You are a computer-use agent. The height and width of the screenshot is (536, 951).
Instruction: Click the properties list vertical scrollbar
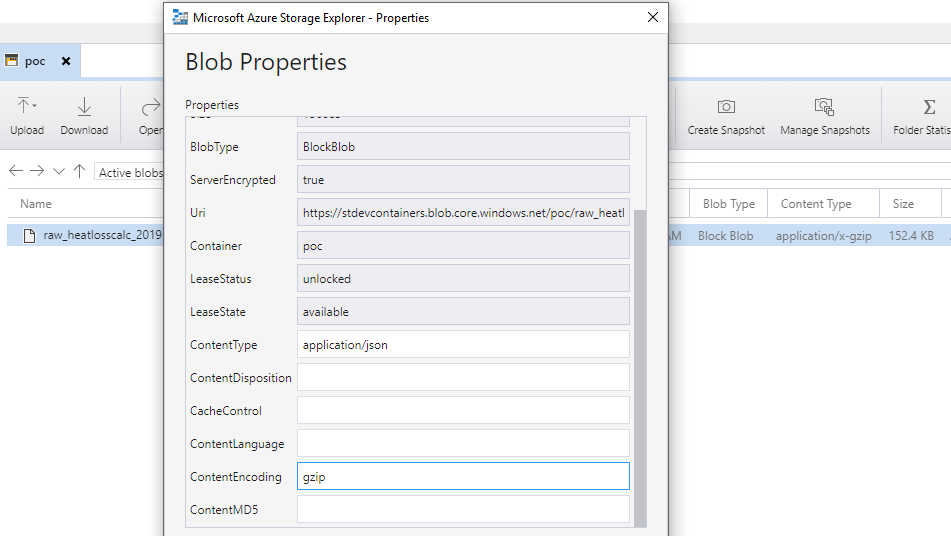[640, 368]
